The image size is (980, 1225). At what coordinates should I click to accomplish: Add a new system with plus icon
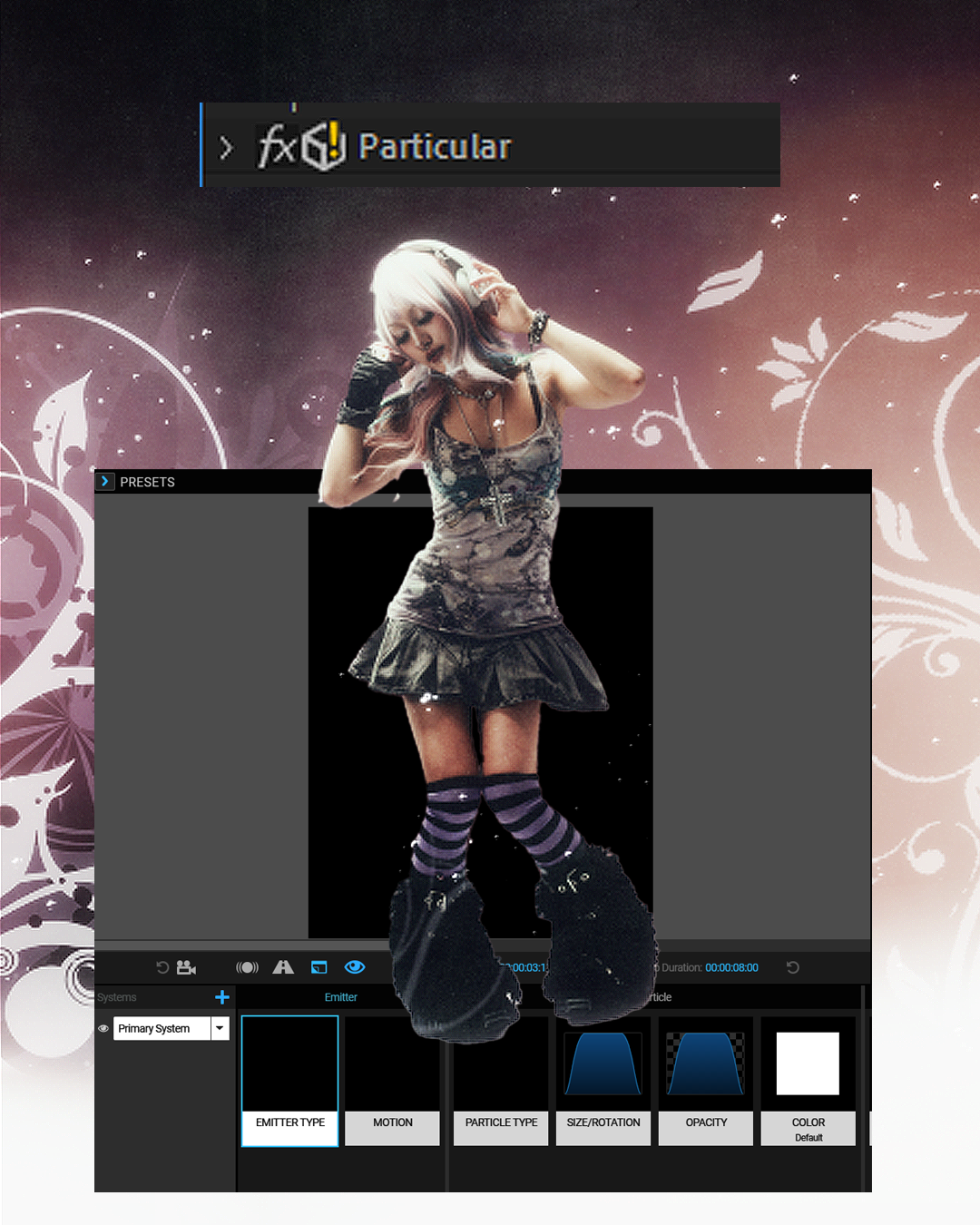click(x=222, y=997)
